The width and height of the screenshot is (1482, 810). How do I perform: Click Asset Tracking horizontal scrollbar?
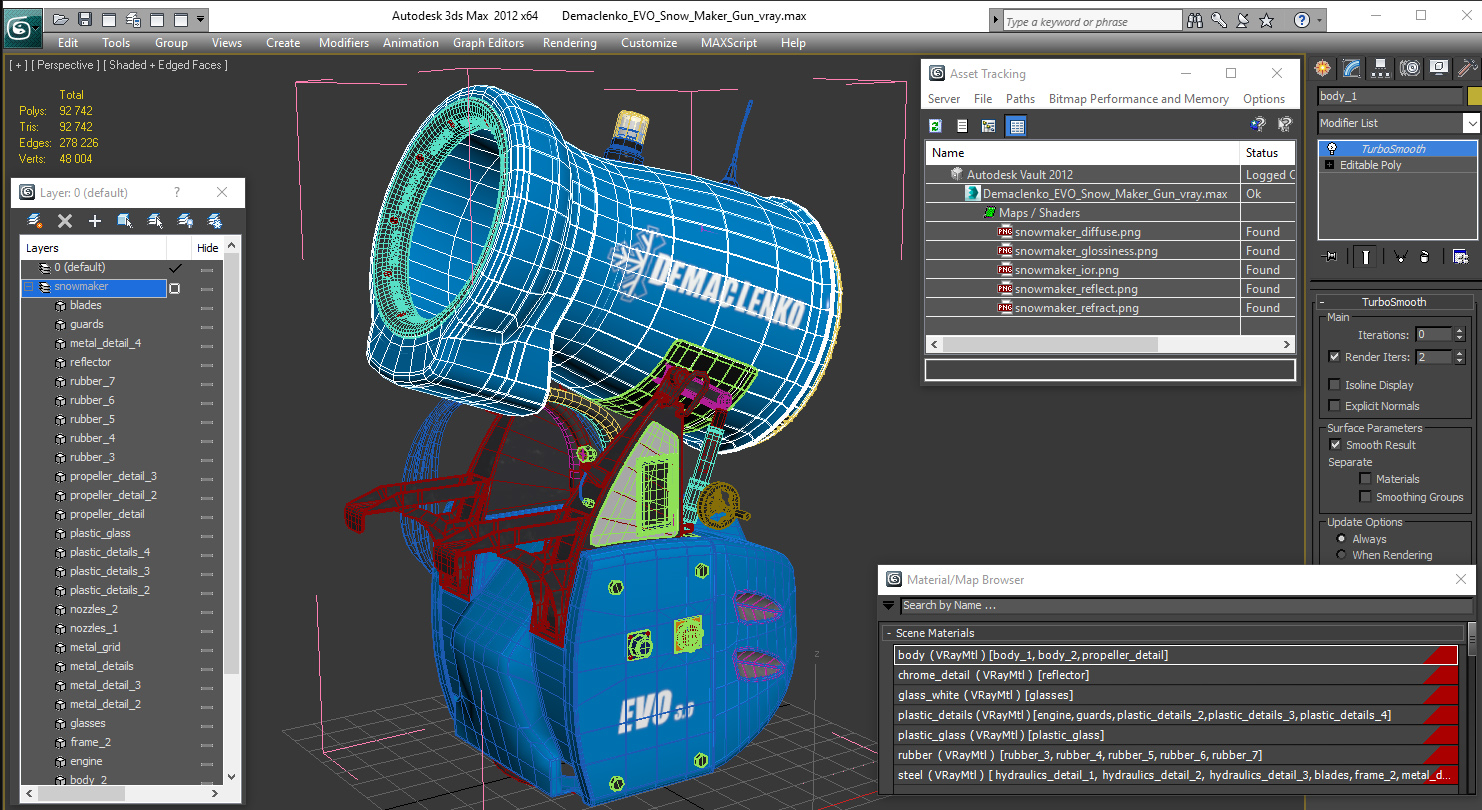1049,344
